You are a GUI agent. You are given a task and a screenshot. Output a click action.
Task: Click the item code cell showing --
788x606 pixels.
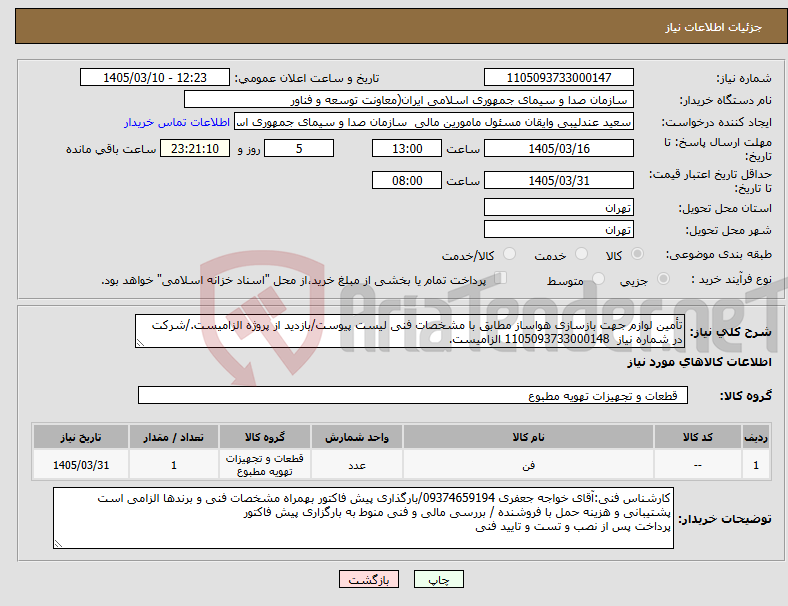698,465
